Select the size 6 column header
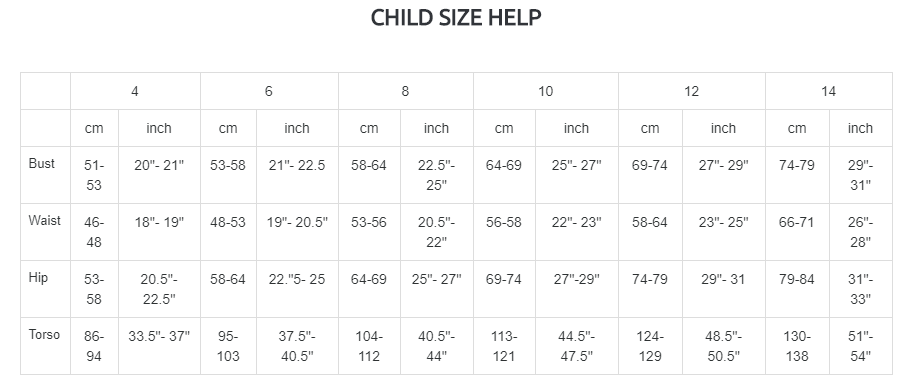The height and width of the screenshot is (385, 908). [269, 91]
